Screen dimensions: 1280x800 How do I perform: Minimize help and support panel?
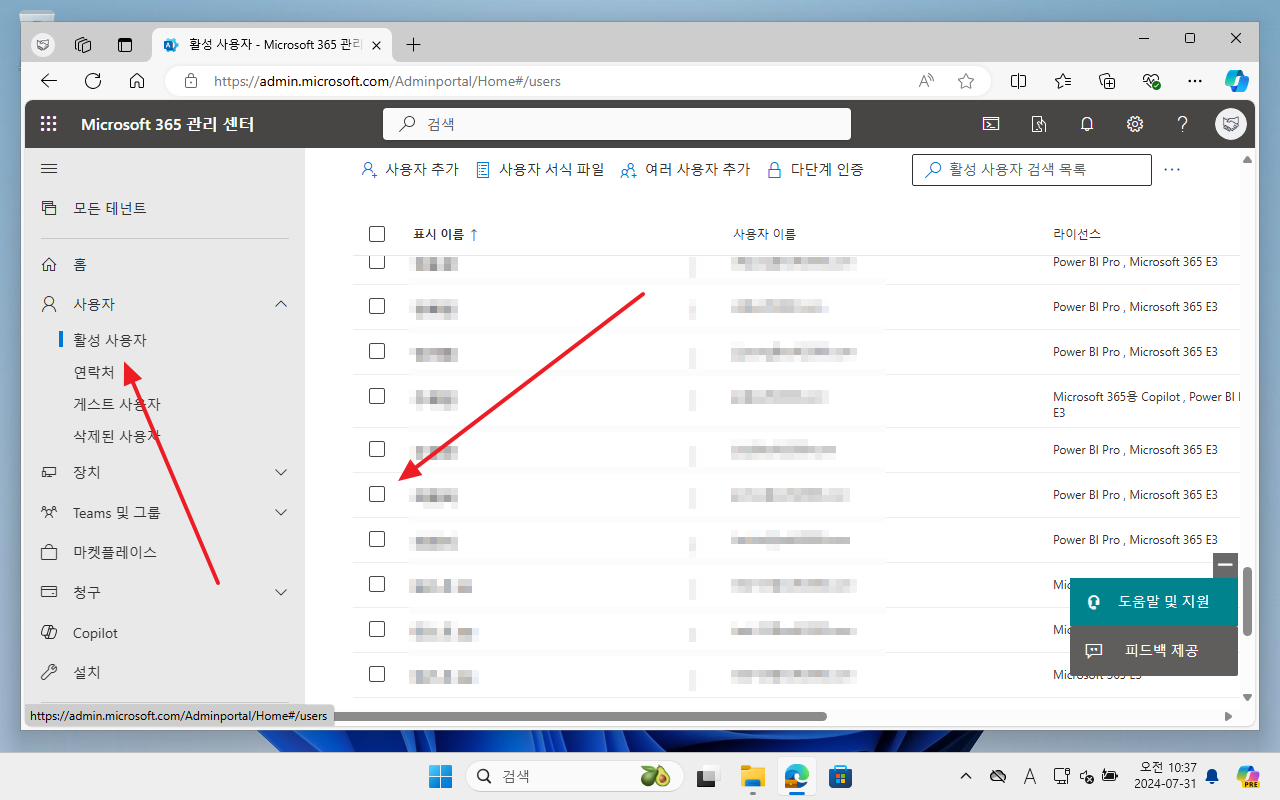1226,565
